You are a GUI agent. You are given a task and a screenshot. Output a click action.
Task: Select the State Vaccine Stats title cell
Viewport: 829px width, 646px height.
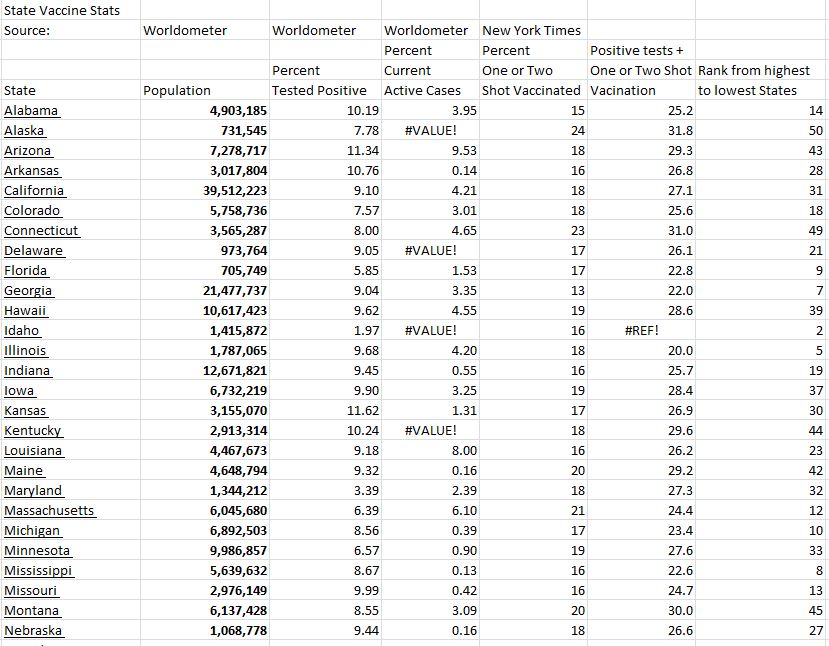coord(62,11)
